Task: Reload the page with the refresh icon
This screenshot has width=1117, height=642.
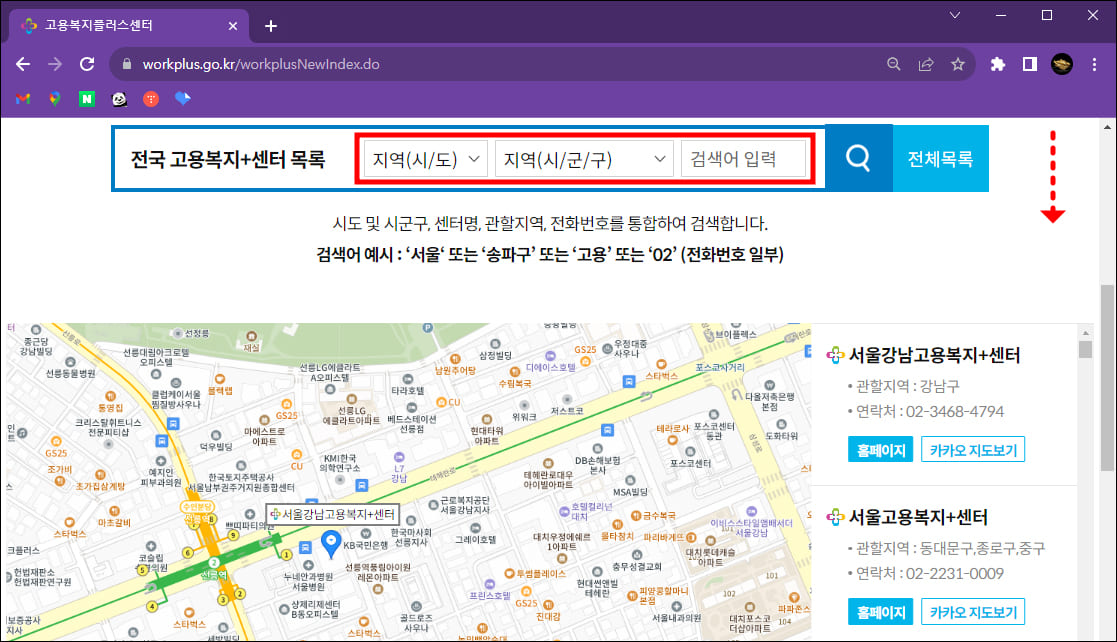Action: 87,63
